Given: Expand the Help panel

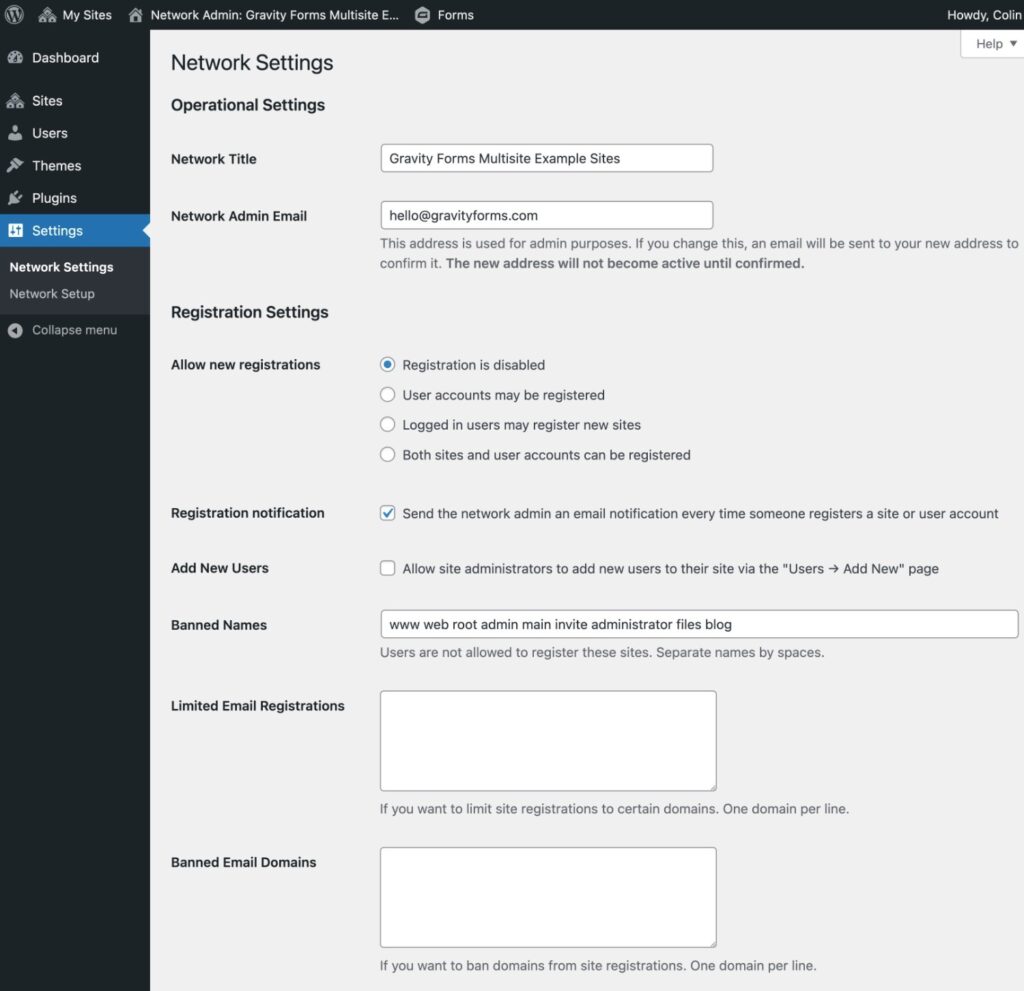Looking at the screenshot, I should (991, 43).
